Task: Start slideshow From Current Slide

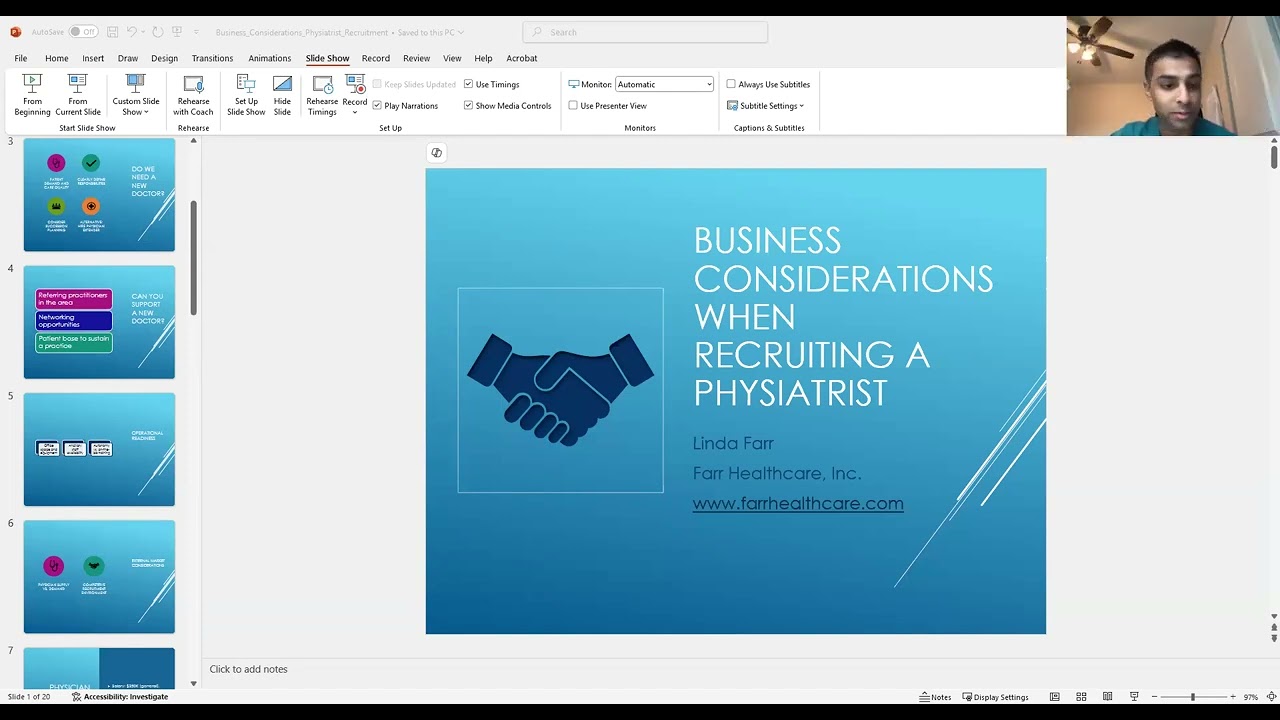Action: [77, 94]
